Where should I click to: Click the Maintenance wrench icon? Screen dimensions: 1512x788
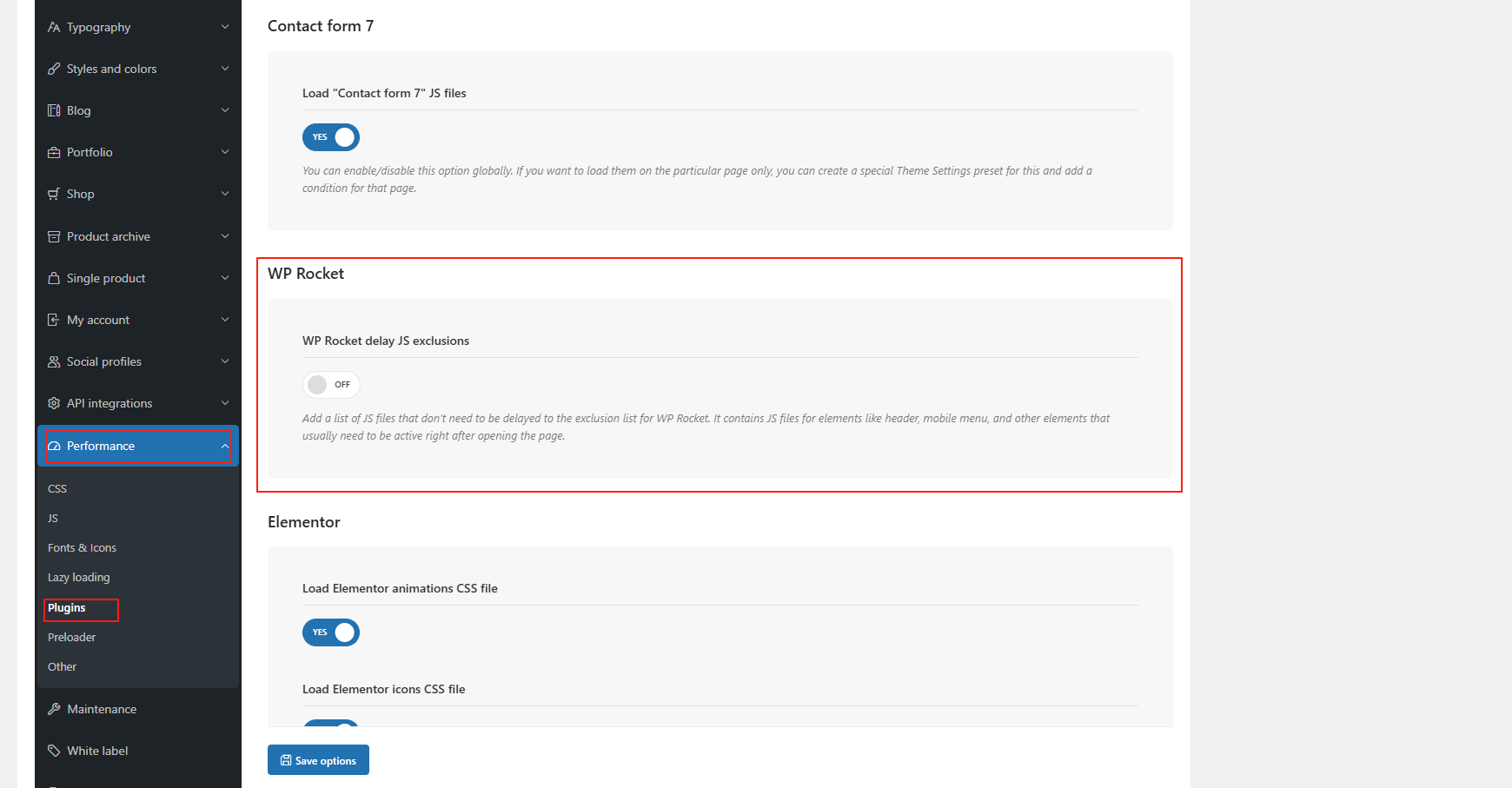(54, 709)
